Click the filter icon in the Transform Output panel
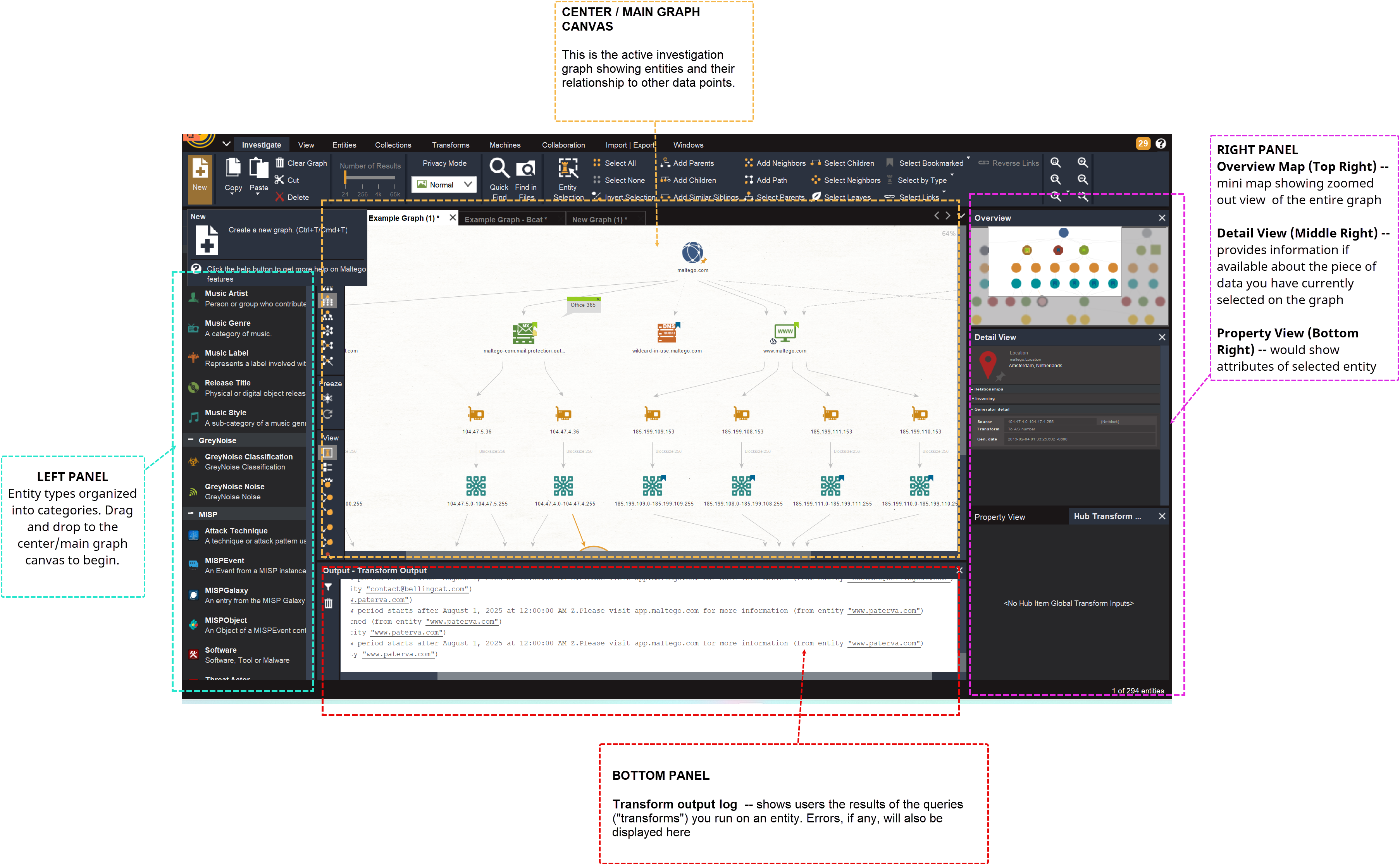The height and width of the screenshot is (865, 1400). [x=329, y=587]
